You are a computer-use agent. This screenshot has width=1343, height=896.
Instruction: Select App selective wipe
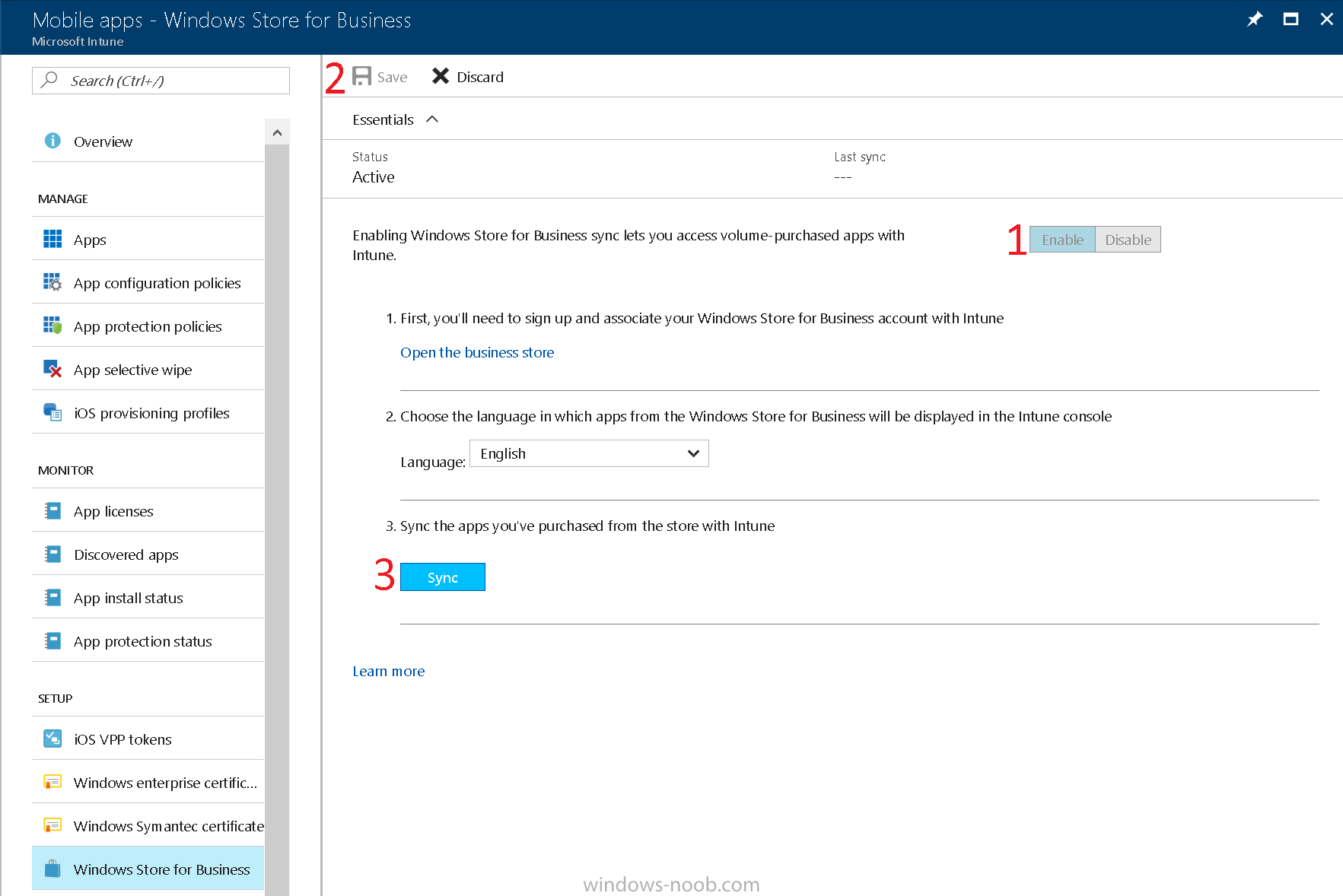[148, 369]
